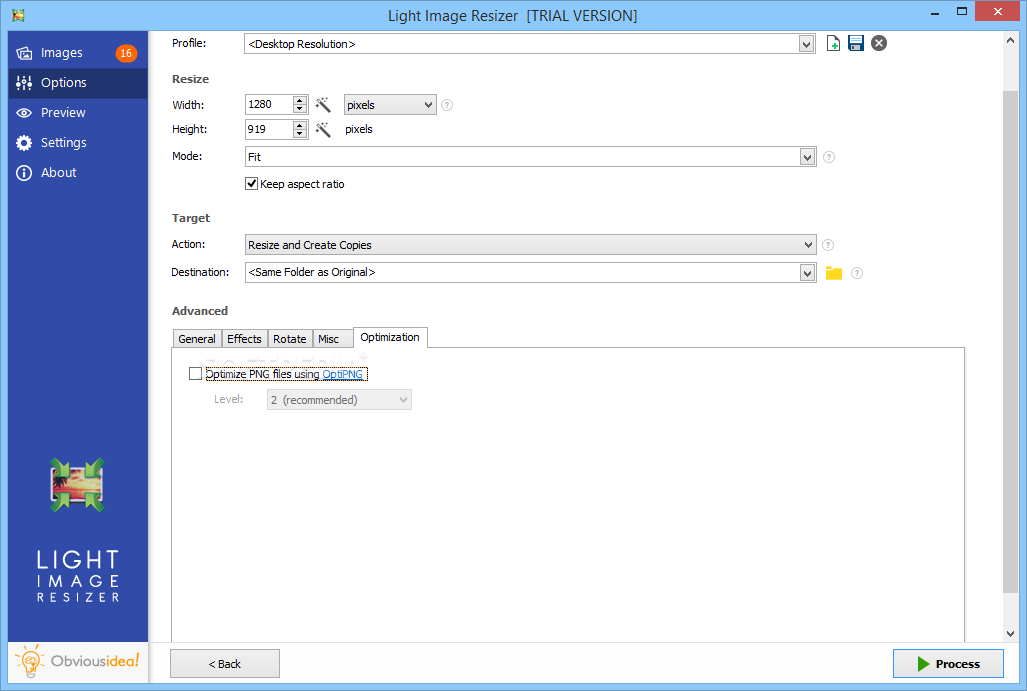Click the scrollbar down arrow
The width and height of the screenshot is (1027, 691).
coord(1011,633)
